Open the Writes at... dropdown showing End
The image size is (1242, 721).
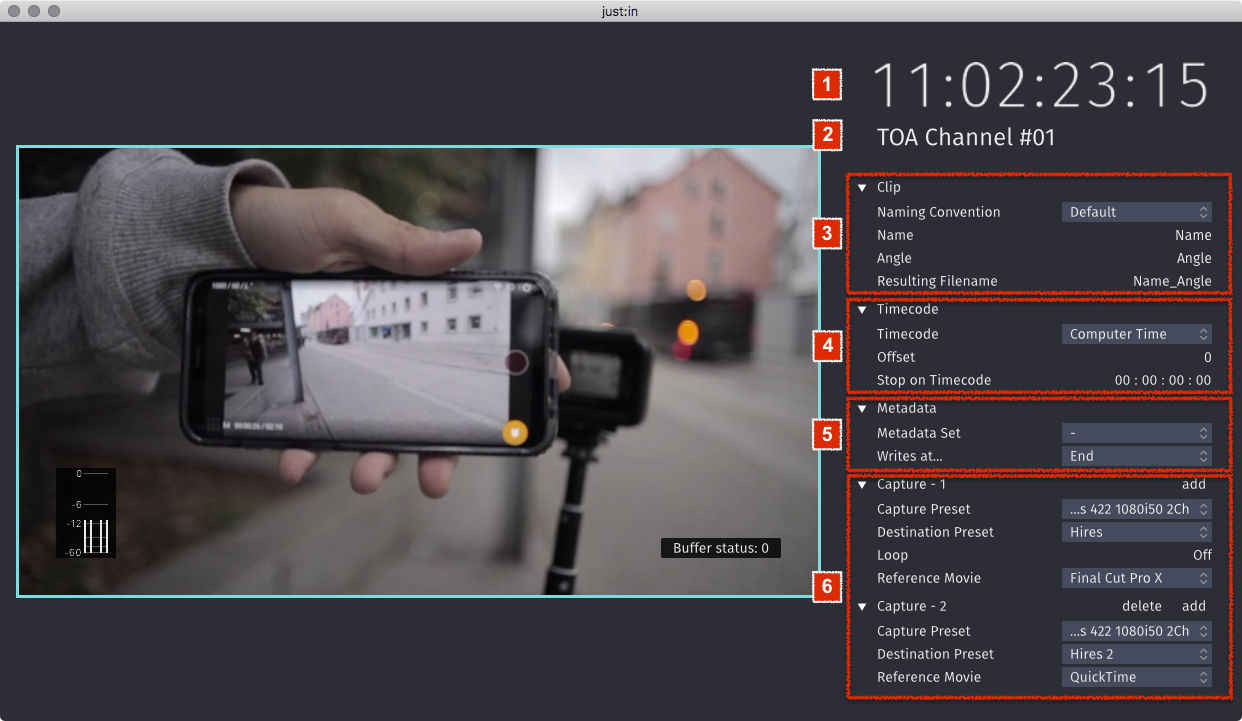click(x=1136, y=456)
